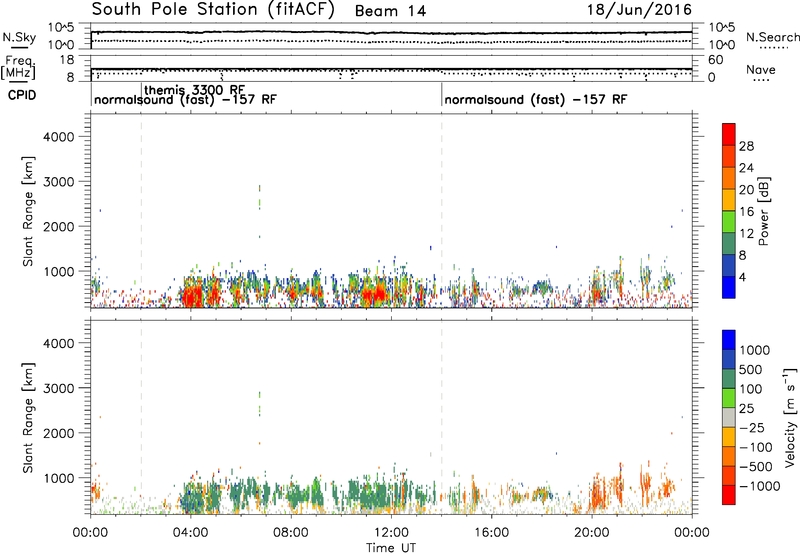This screenshot has height=554, width=800.
Task: Click the 1000 velocity colorbar value
Action: (x=754, y=350)
